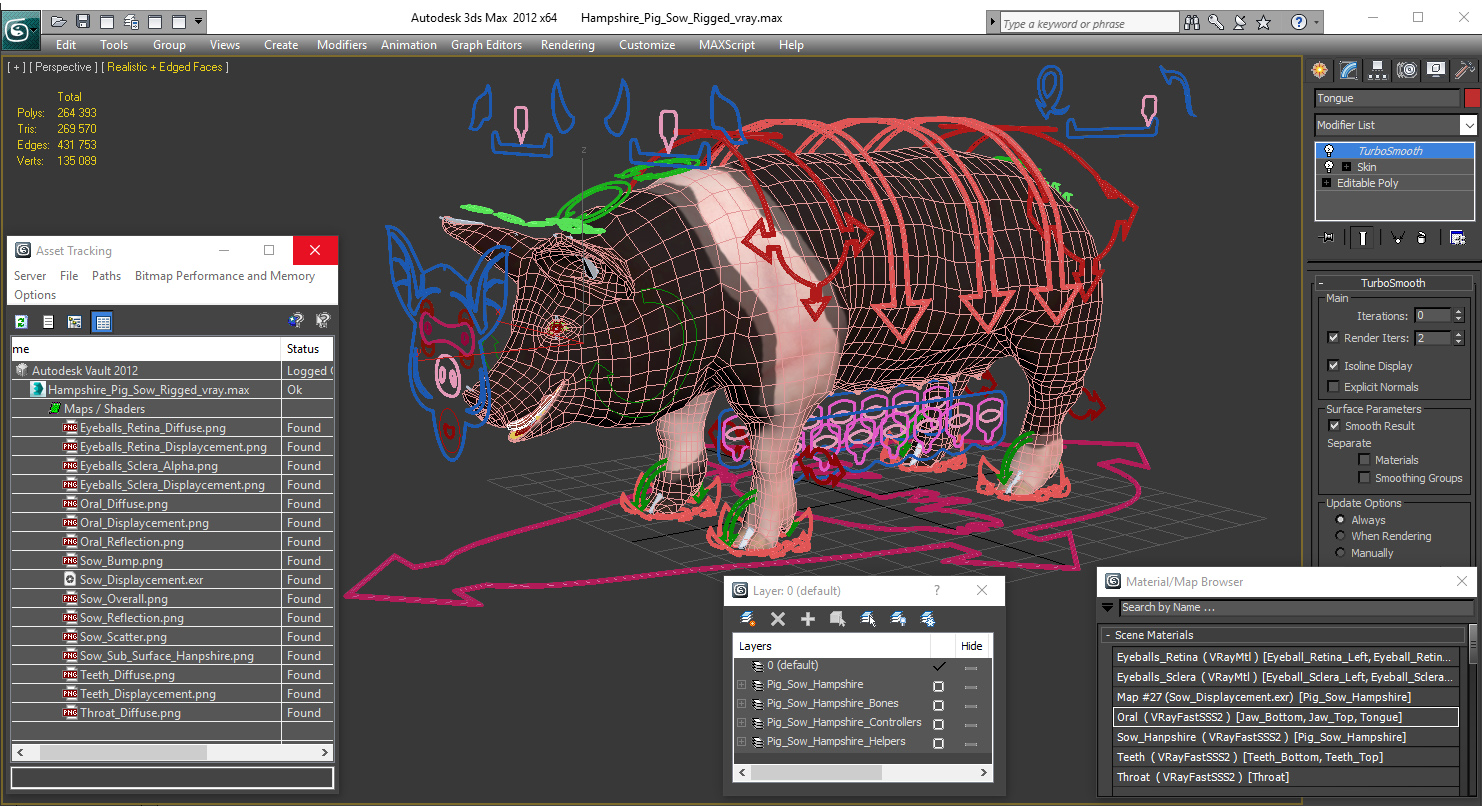Open Paths menu in Asset Tracking
The height and width of the screenshot is (810, 1482).
click(106, 276)
